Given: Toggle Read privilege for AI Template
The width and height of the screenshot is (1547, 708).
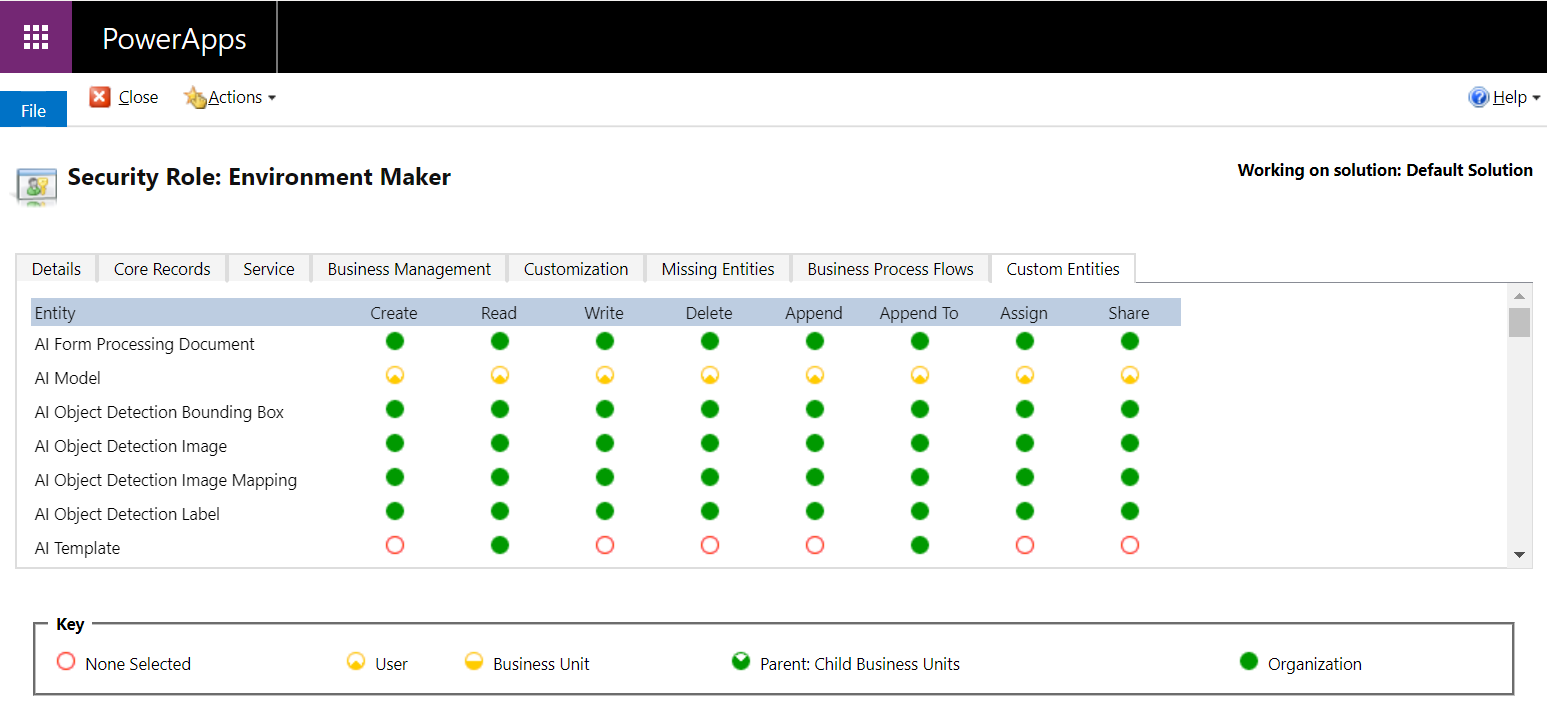Looking at the screenshot, I should 500,545.
